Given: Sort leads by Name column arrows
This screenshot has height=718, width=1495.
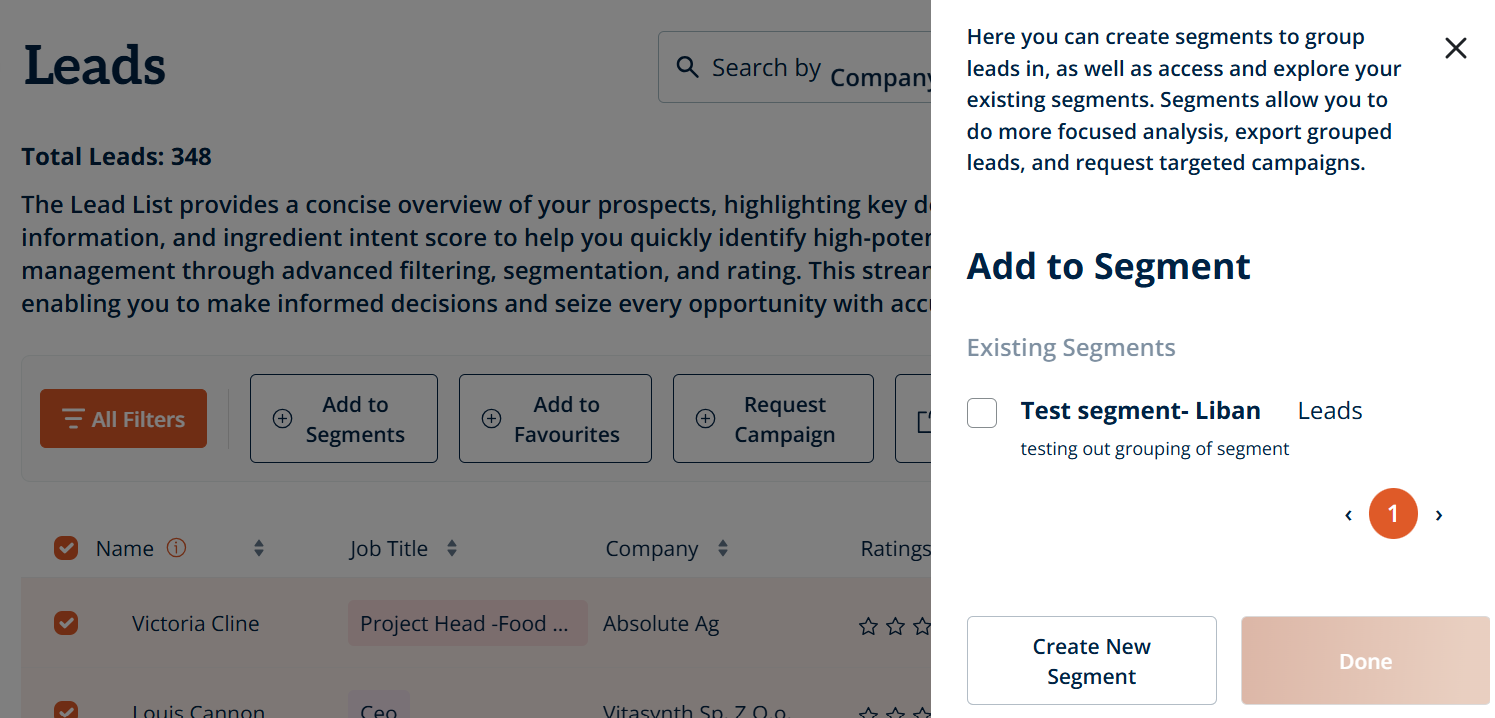Looking at the screenshot, I should click(x=259, y=548).
